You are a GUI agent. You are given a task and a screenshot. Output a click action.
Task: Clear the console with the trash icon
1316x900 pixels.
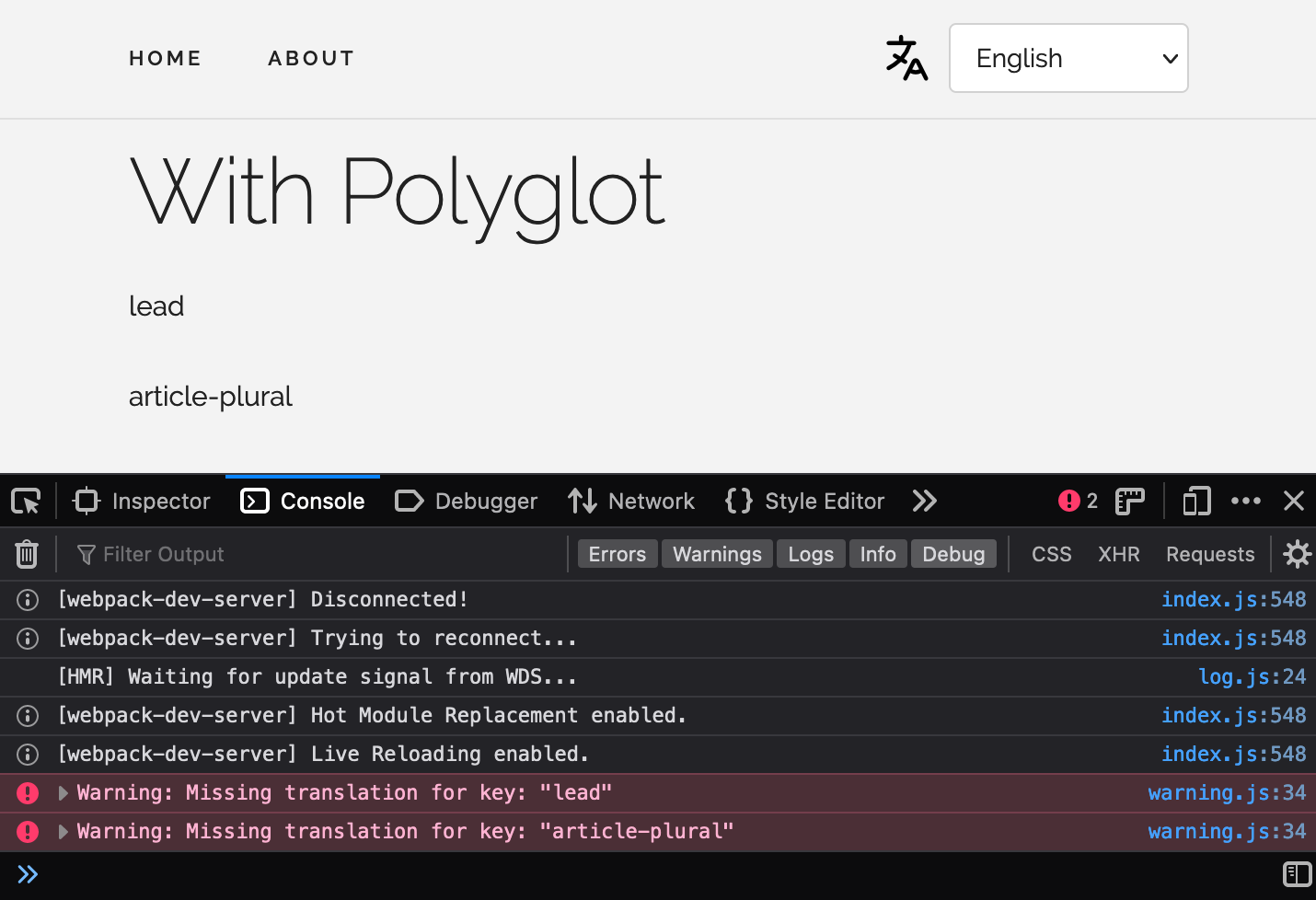[26, 553]
